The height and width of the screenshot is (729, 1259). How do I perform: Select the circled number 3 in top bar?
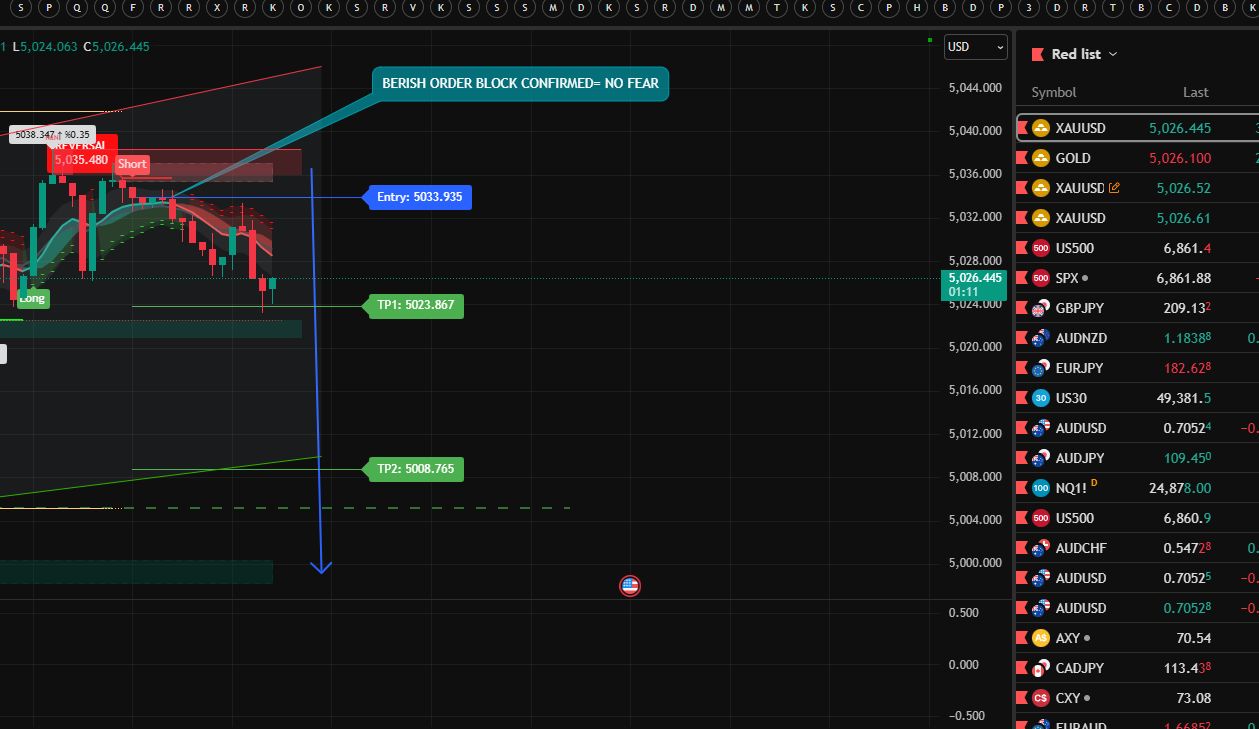click(x=1029, y=7)
